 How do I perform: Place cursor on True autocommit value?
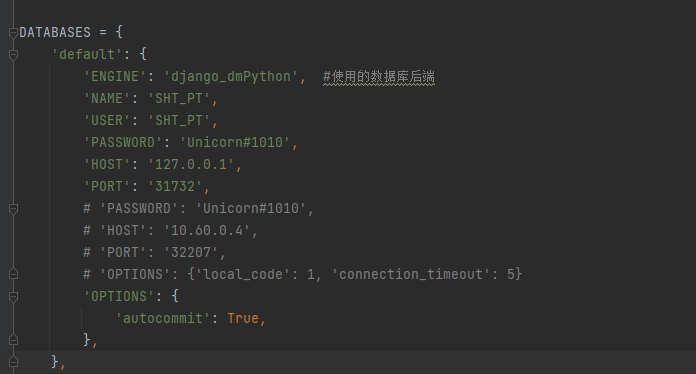pyautogui.click(x=243, y=318)
